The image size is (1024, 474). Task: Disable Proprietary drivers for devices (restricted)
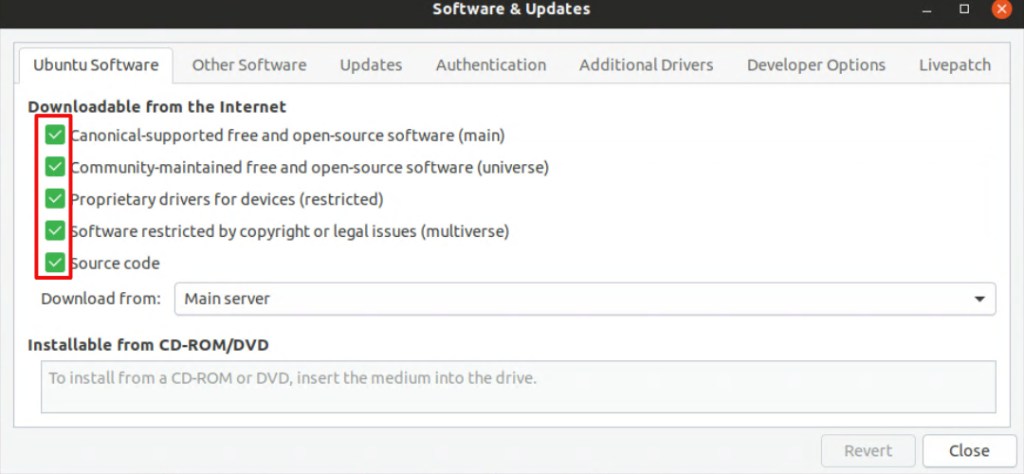tap(55, 199)
